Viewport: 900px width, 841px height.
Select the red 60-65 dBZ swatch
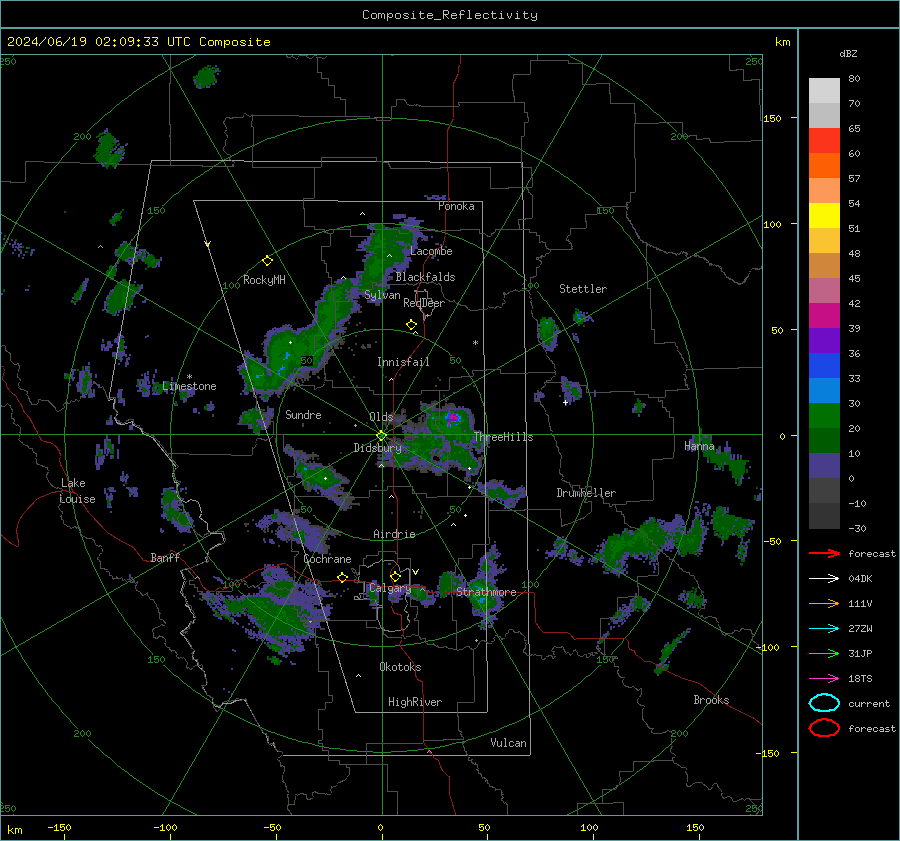(x=824, y=141)
